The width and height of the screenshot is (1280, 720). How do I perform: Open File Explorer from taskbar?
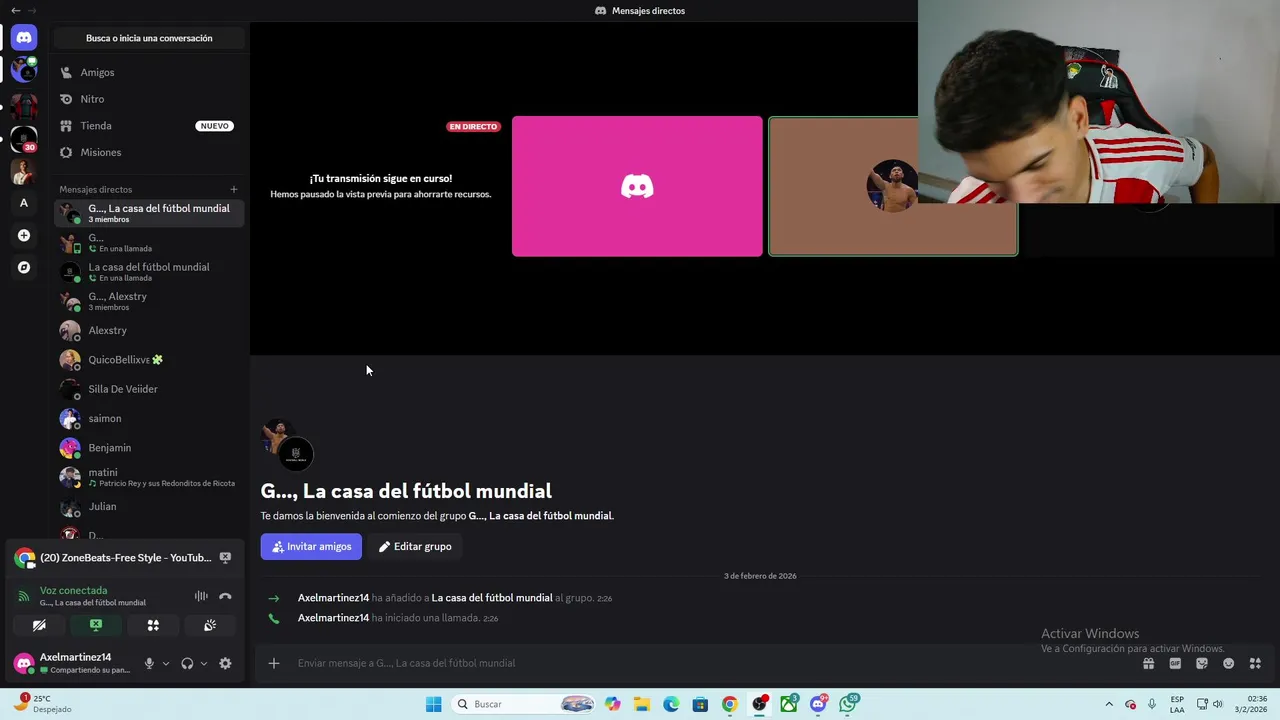642,704
